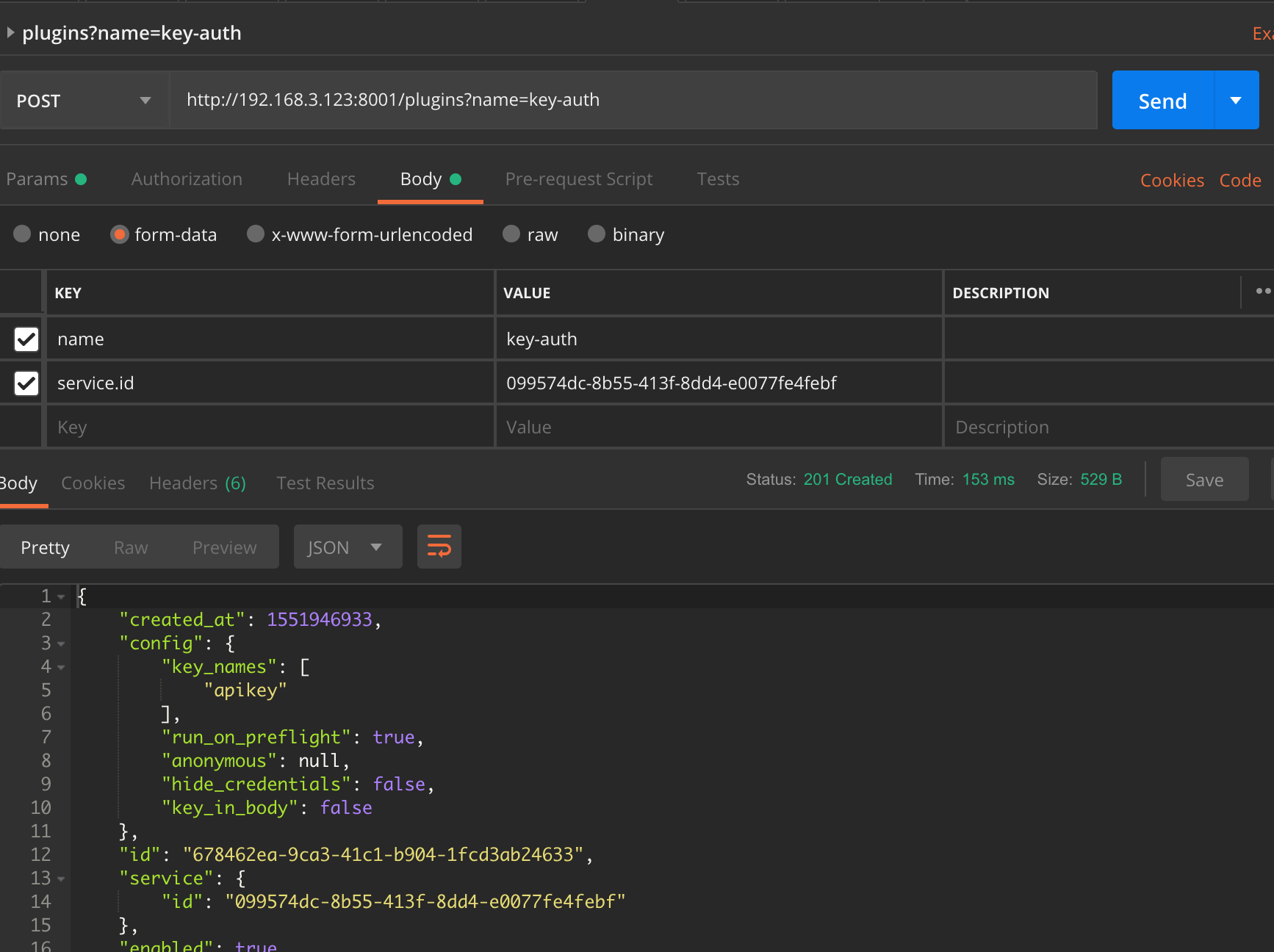Image resolution: width=1274 pixels, height=952 pixels.
Task: Uncheck the name parameter checkbox
Action: coord(26,339)
